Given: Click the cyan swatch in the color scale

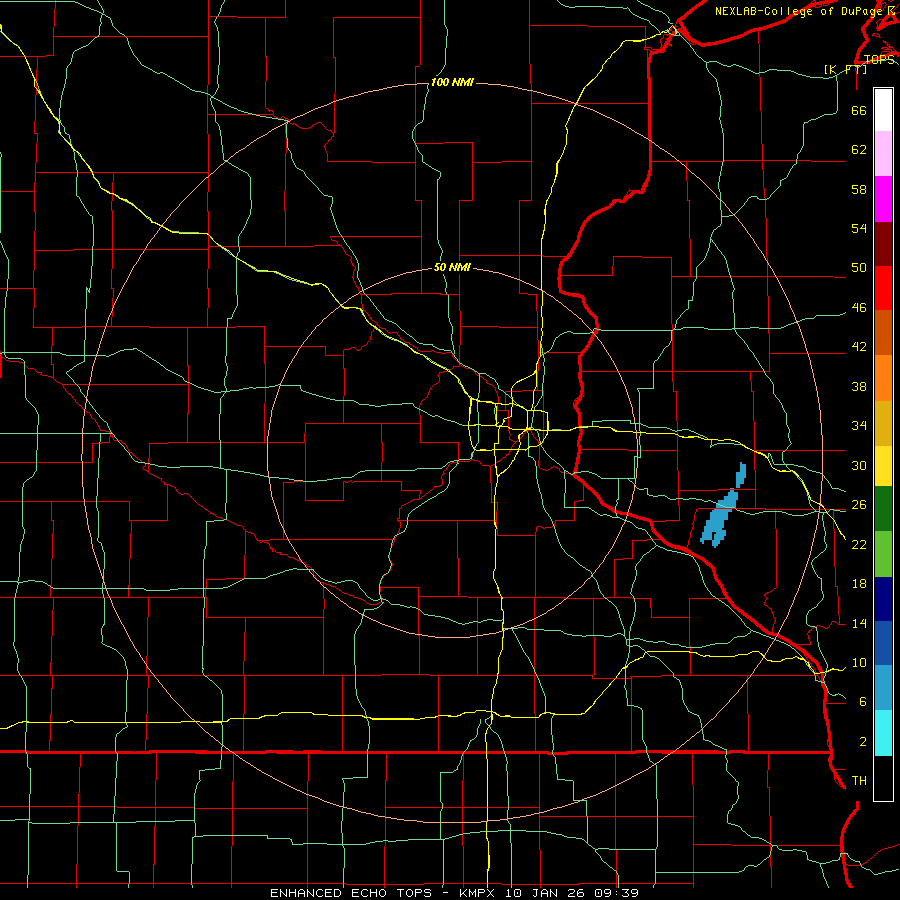Looking at the screenshot, I should point(883,733).
